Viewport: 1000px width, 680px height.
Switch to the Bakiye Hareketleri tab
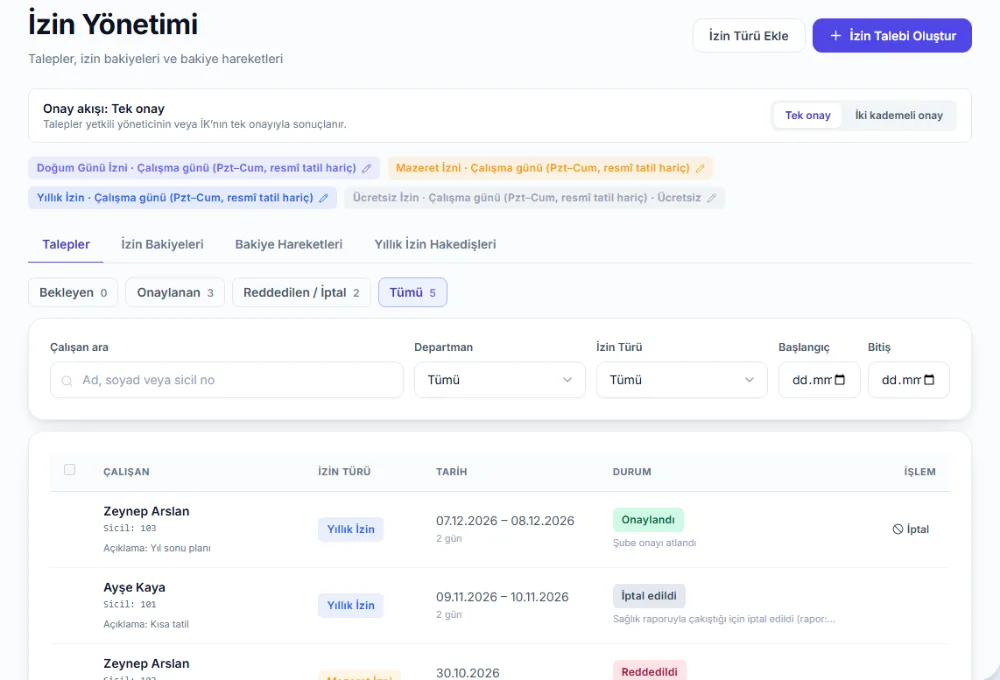289,244
